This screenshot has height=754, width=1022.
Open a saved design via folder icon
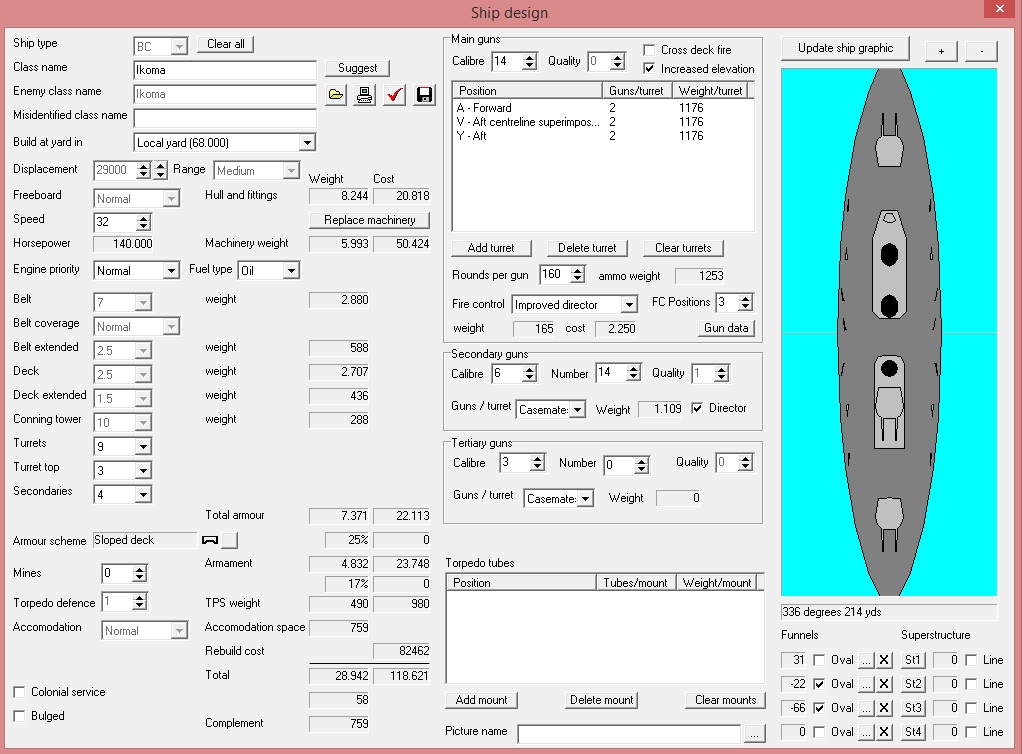(336, 95)
